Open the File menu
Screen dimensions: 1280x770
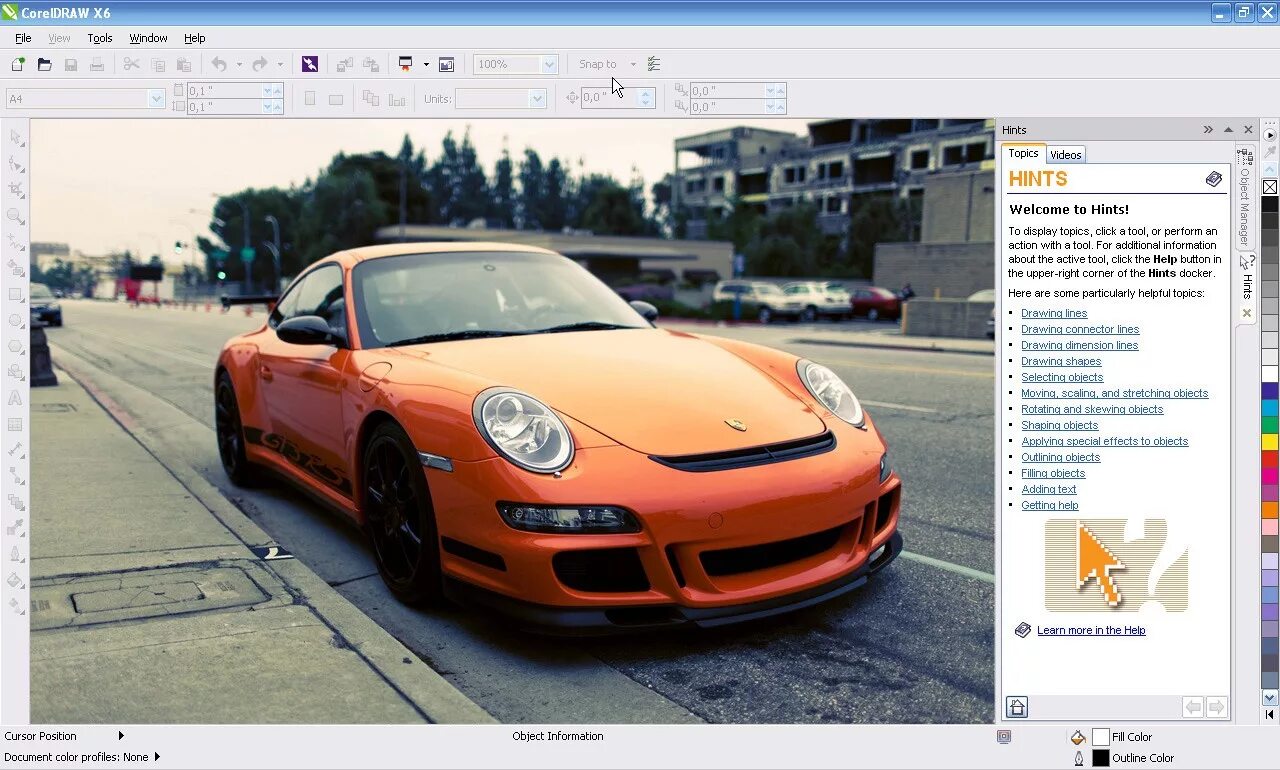(23, 38)
